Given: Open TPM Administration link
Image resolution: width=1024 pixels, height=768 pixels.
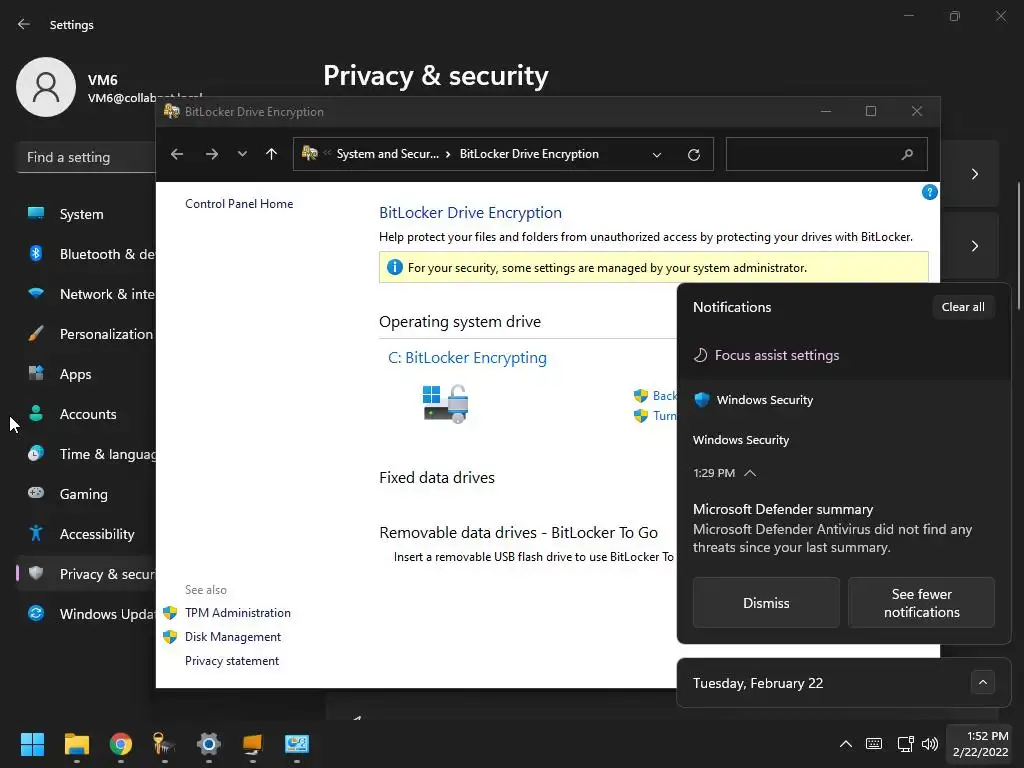Looking at the screenshot, I should pyautogui.click(x=238, y=613).
